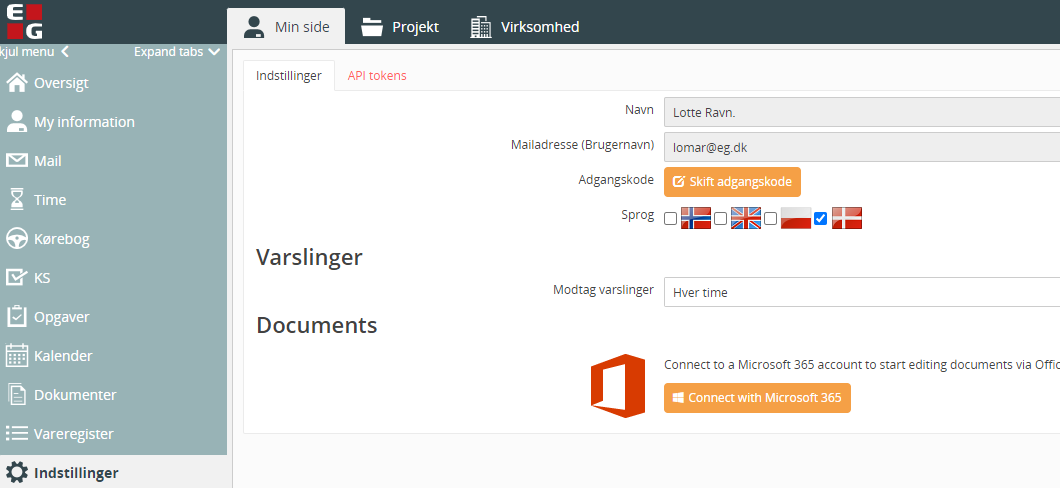This screenshot has width=1060, height=488.
Task: Open the Virksomhed top tab
Action: click(x=525, y=27)
